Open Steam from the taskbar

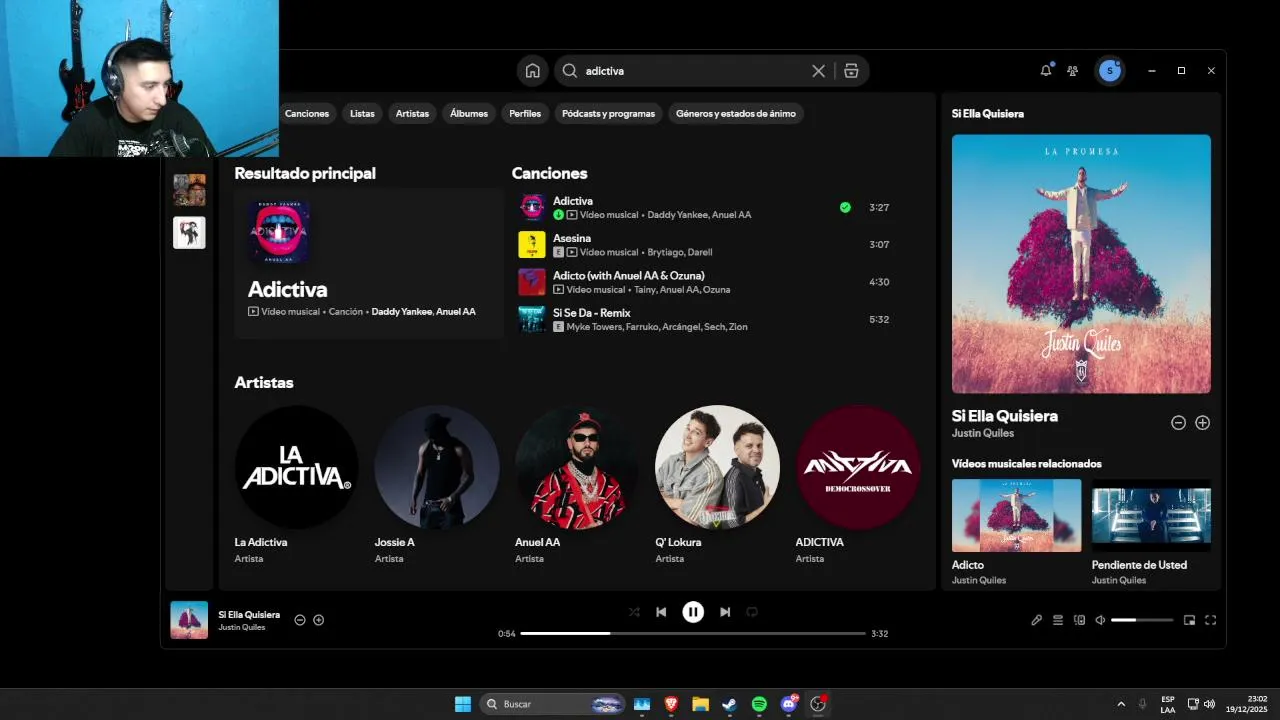[x=730, y=704]
